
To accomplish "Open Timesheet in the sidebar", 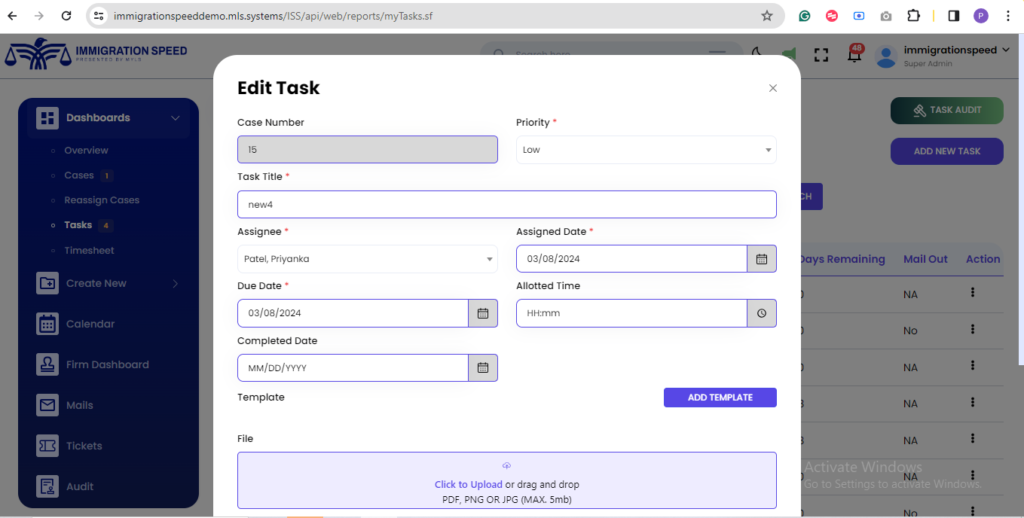I will pyautogui.click(x=89, y=250).
